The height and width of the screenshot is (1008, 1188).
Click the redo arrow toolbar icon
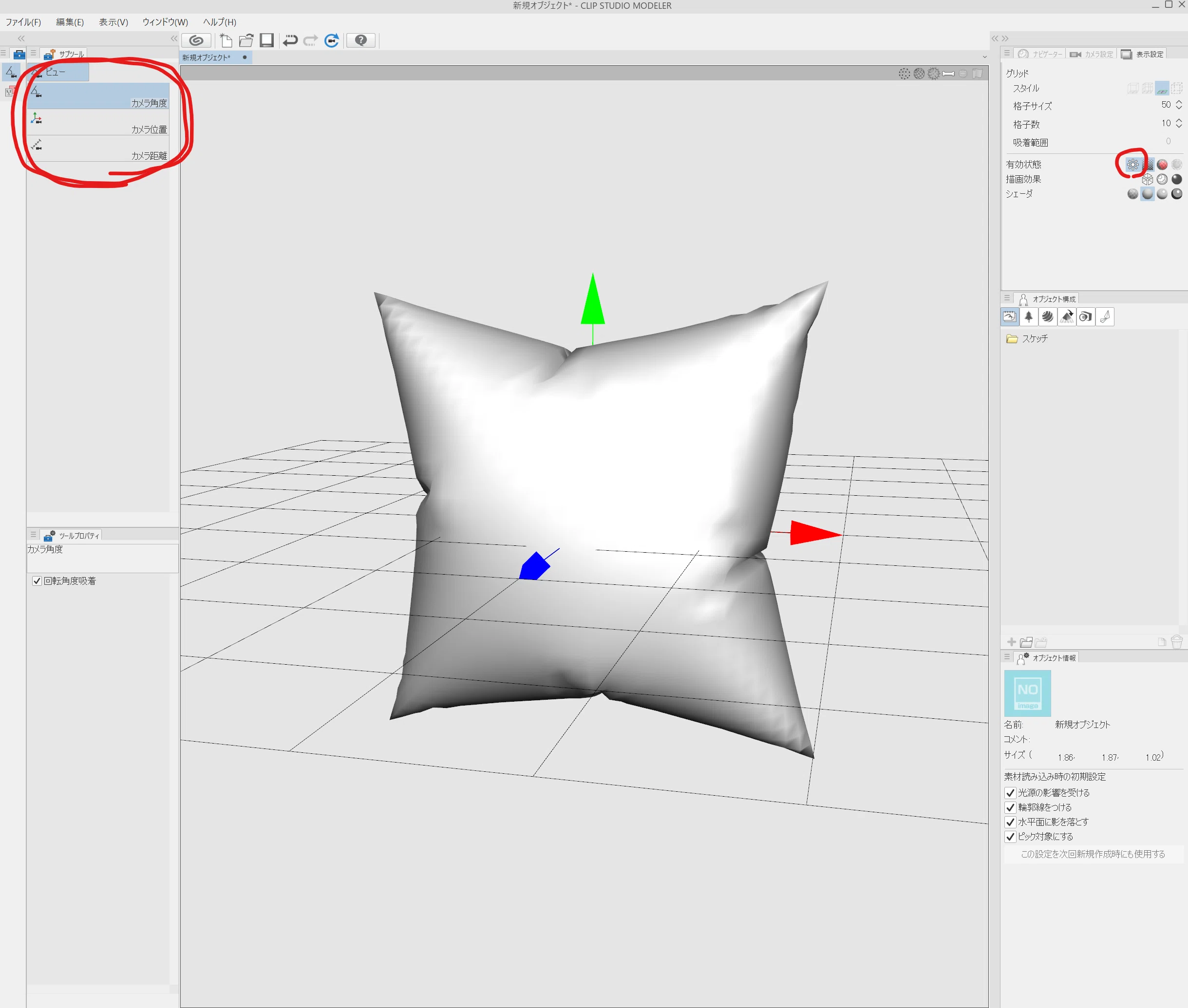tap(310, 40)
